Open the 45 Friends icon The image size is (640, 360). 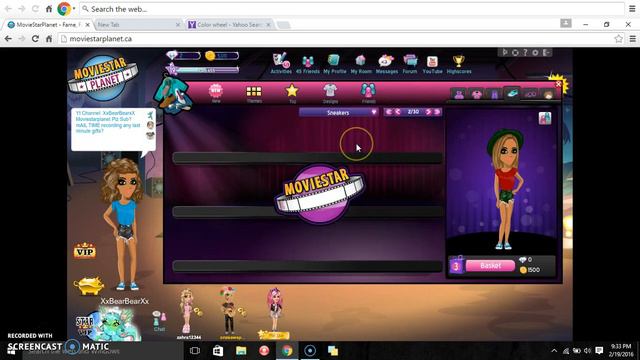point(308,64)
